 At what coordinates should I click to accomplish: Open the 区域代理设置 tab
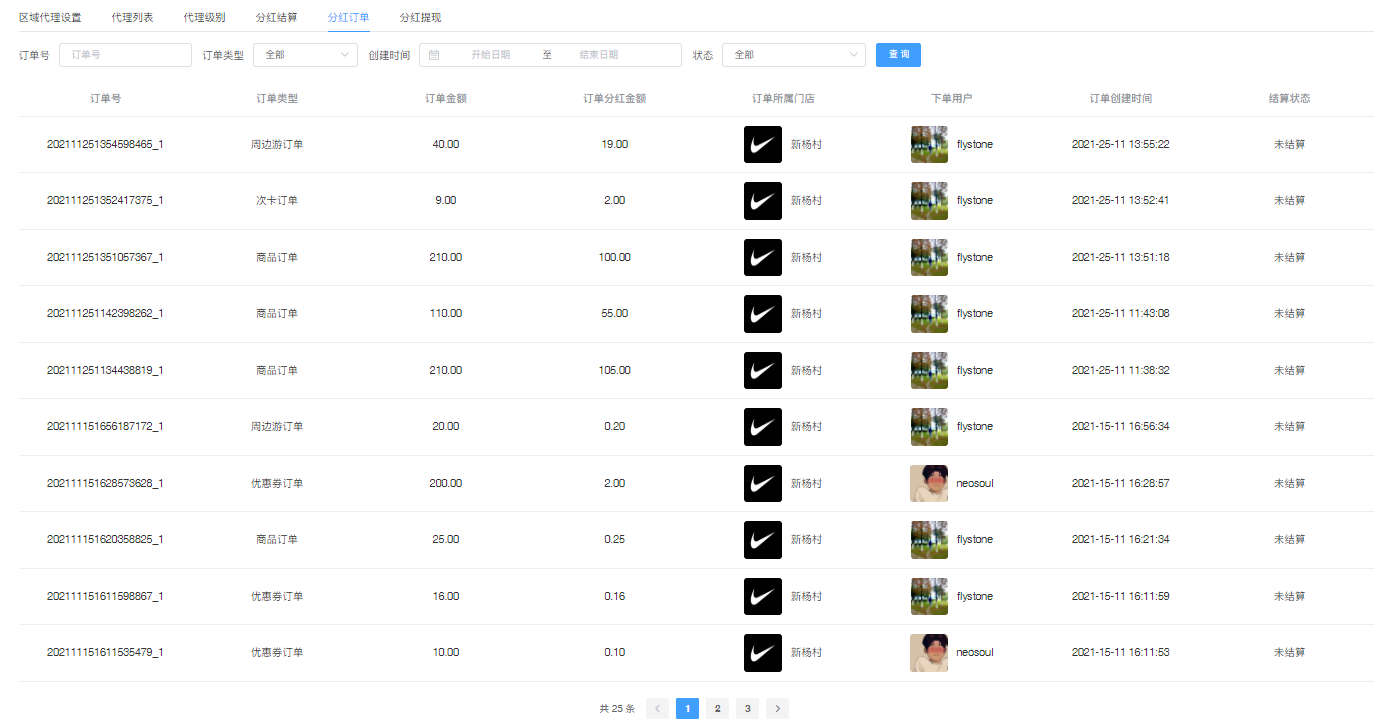click(x=50, y=17)
